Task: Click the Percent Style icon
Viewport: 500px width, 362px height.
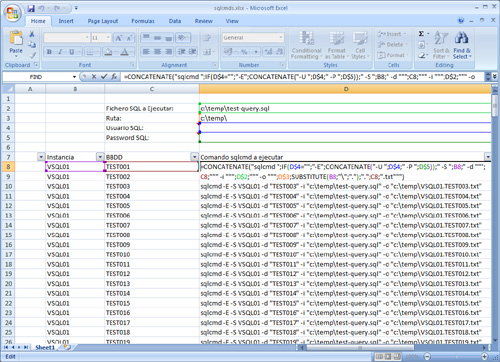Action: point(244,52)
